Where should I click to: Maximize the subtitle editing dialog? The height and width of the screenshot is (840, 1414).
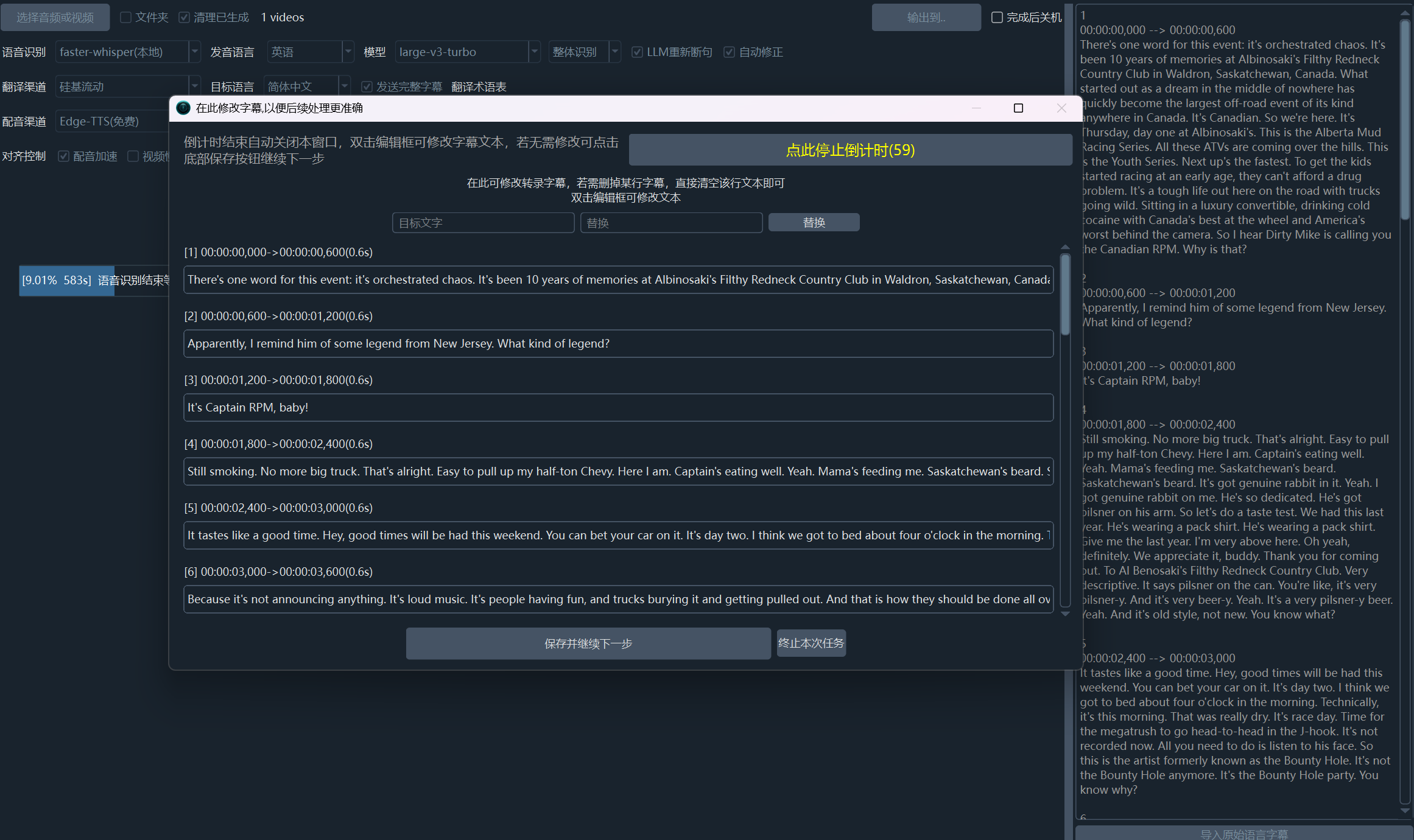tap(1018, 108)
